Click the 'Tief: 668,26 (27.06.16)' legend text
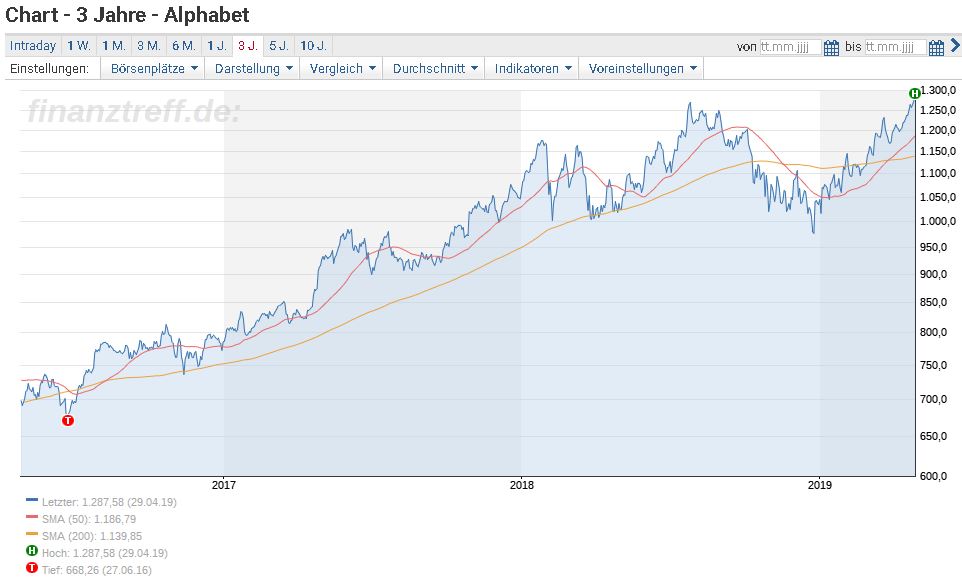Viewport: 962px width, 581px height. coord(96,570)
